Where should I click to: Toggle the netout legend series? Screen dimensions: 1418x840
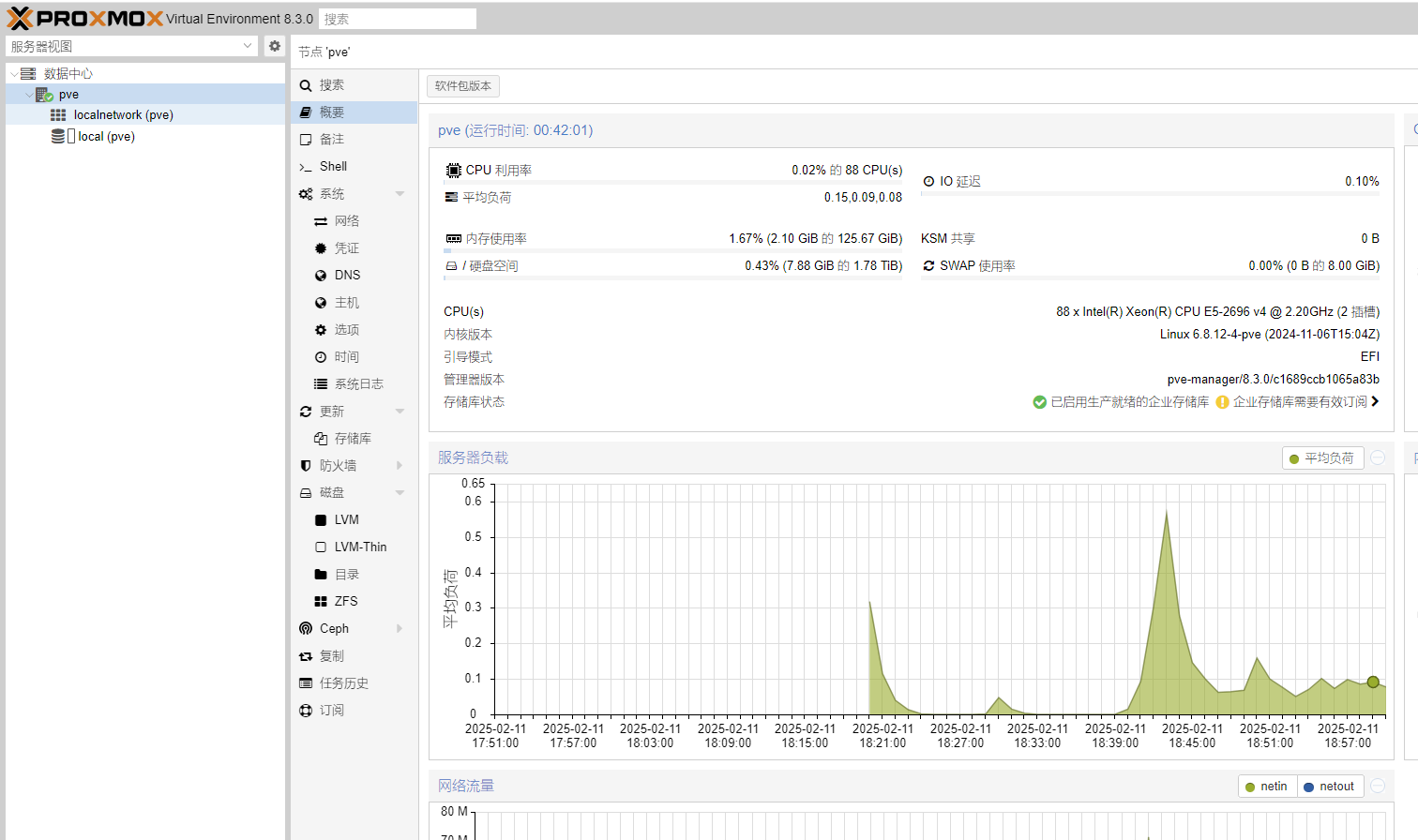coord(1329,787)
